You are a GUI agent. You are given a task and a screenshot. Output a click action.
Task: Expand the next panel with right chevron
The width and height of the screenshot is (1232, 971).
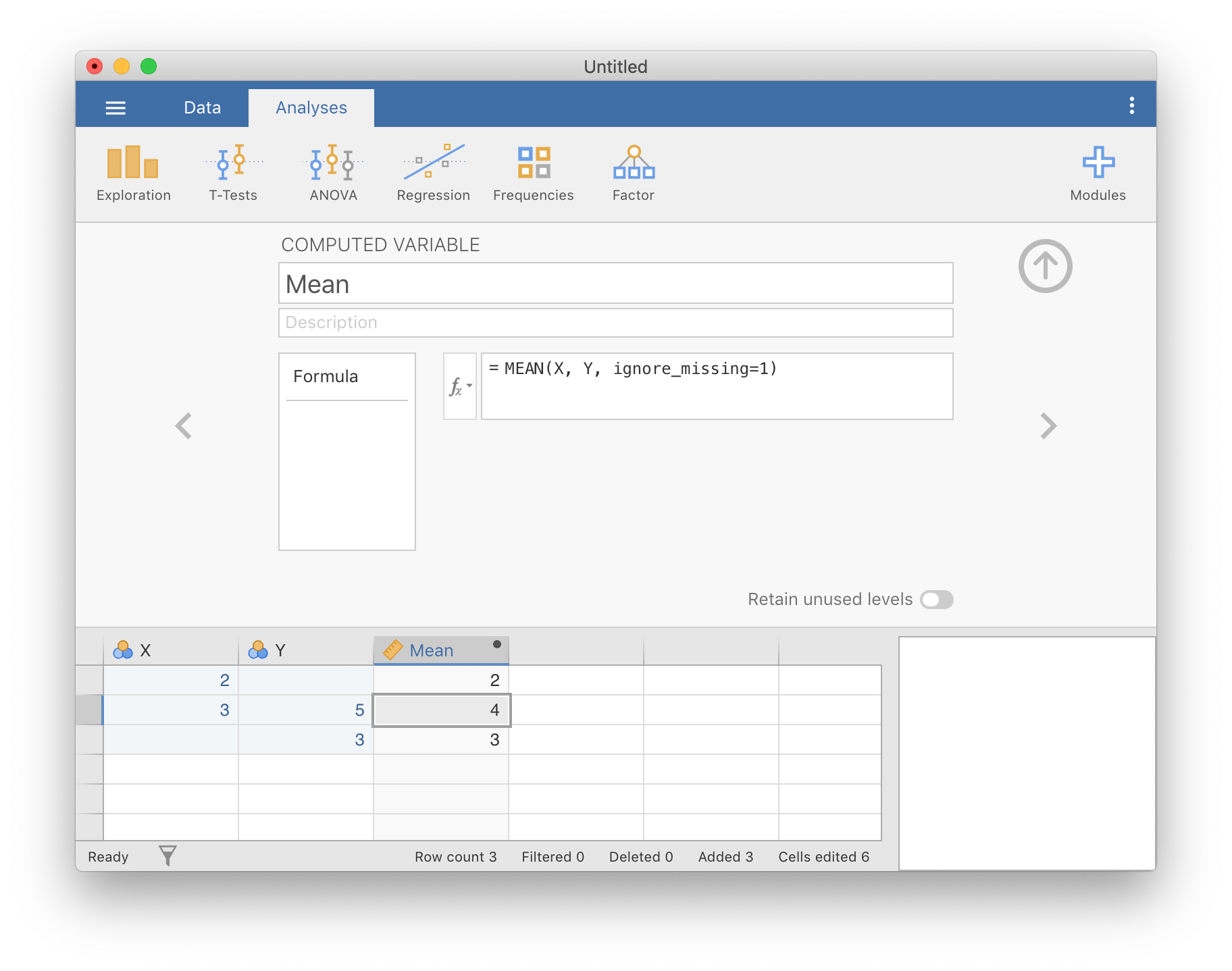point(1048,425)
